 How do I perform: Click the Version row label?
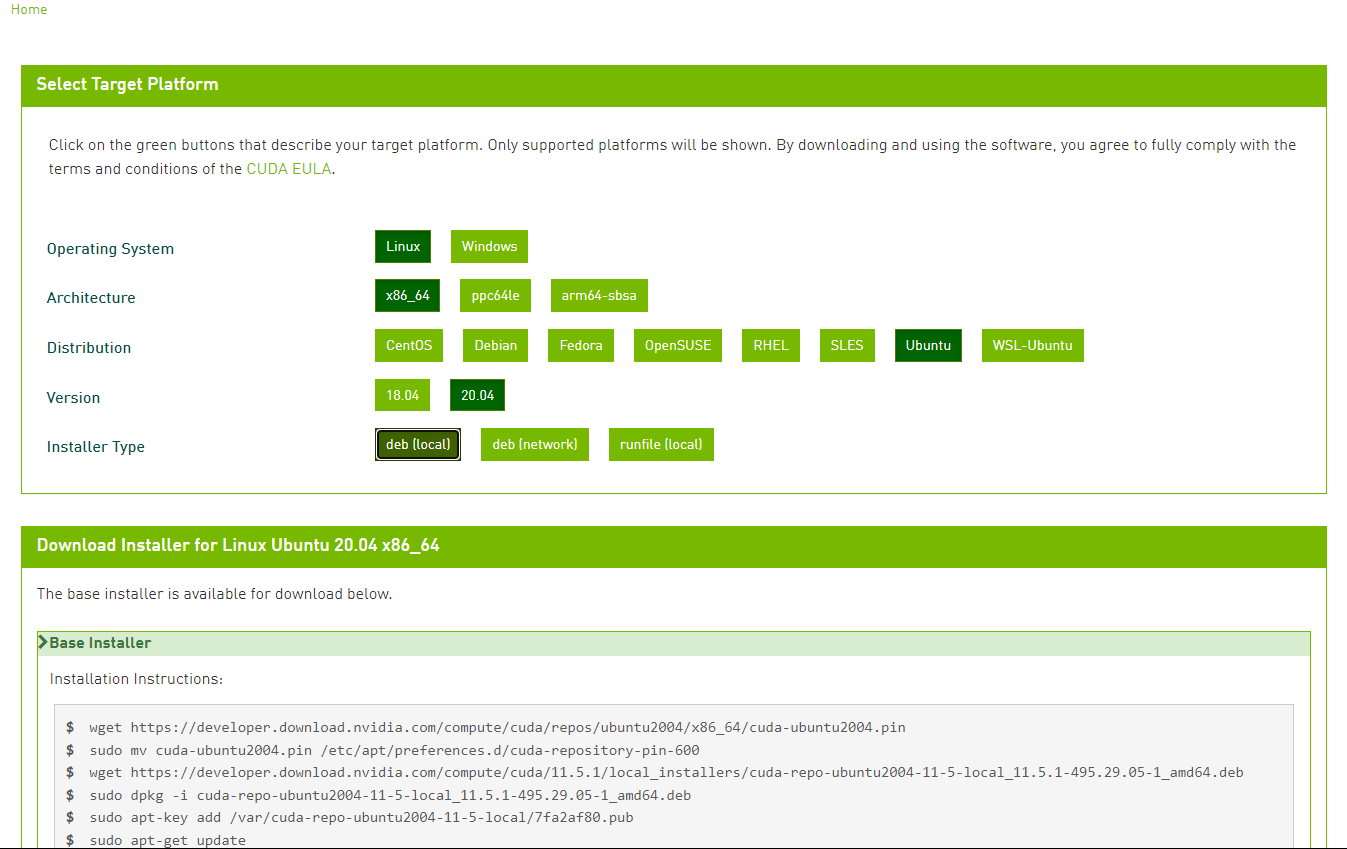pos(73,398)
